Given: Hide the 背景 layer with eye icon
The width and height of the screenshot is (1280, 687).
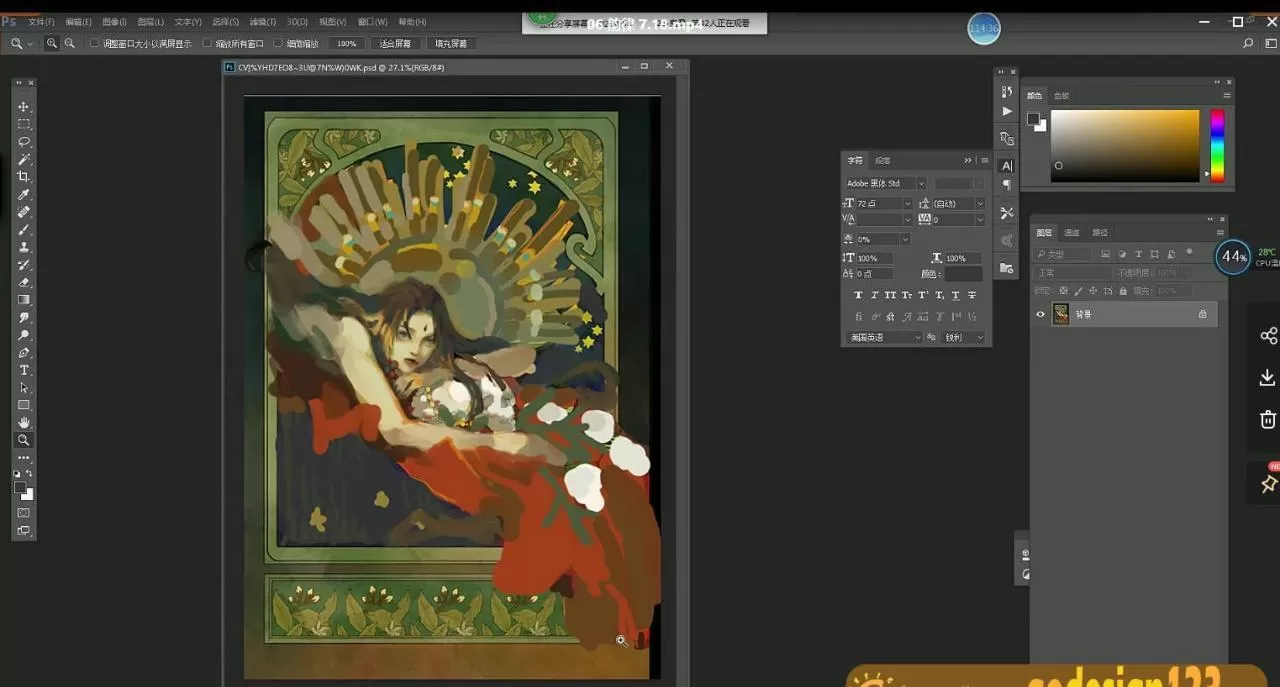Looking at the screenshot, I should tap(1040, 314).
